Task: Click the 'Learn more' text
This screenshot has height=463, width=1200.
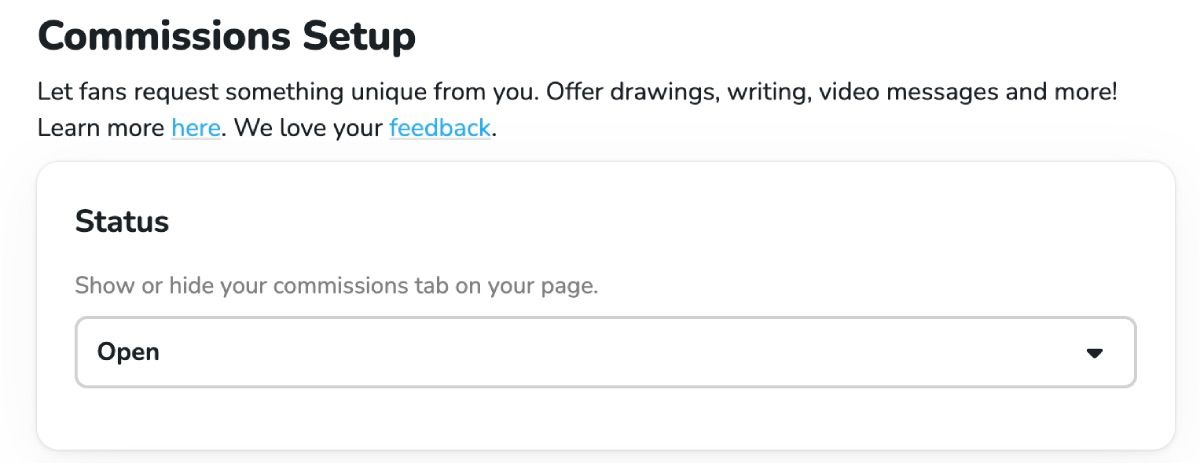Action: point(100,128)
